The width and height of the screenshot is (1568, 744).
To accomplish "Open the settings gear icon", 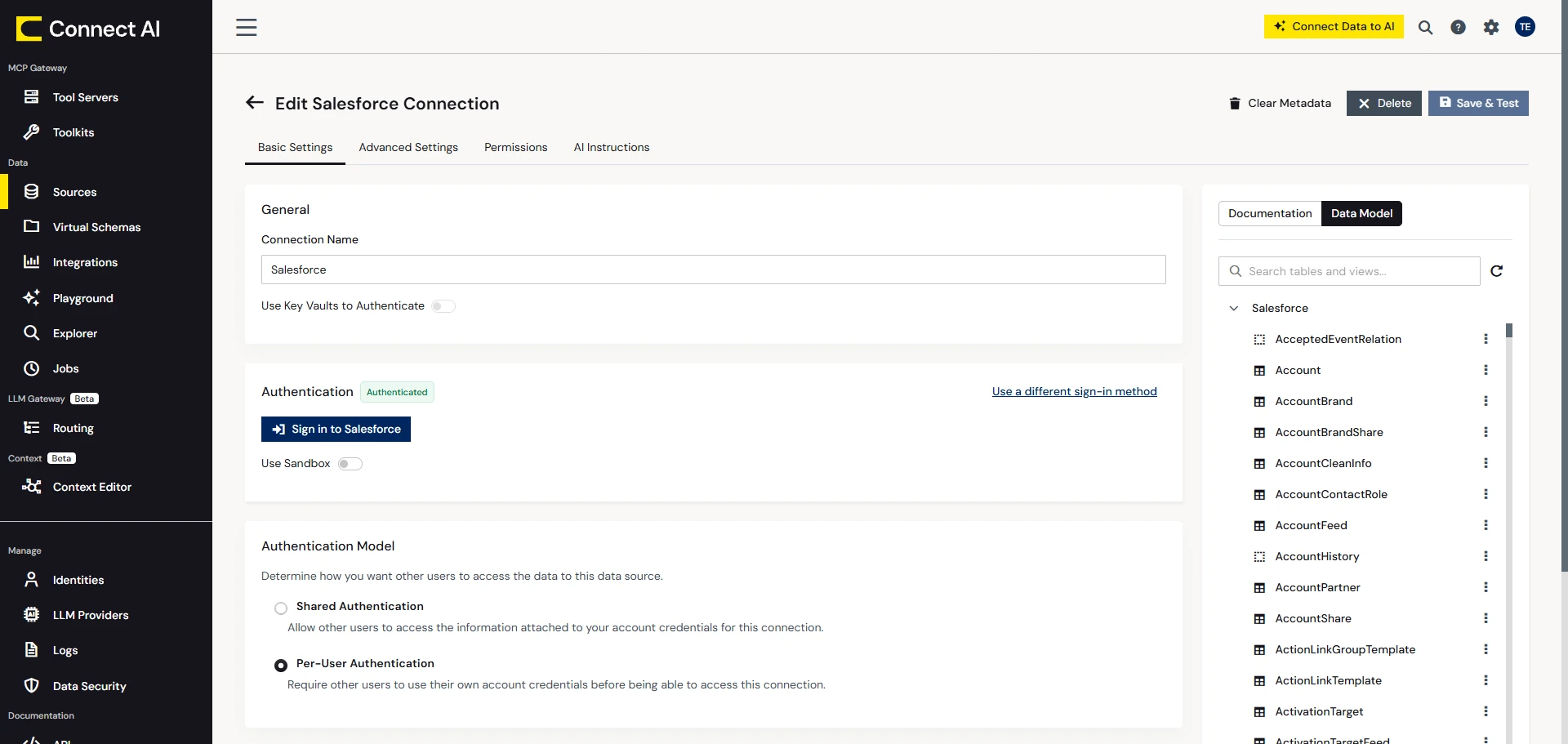I will (x=1491, y=27).
